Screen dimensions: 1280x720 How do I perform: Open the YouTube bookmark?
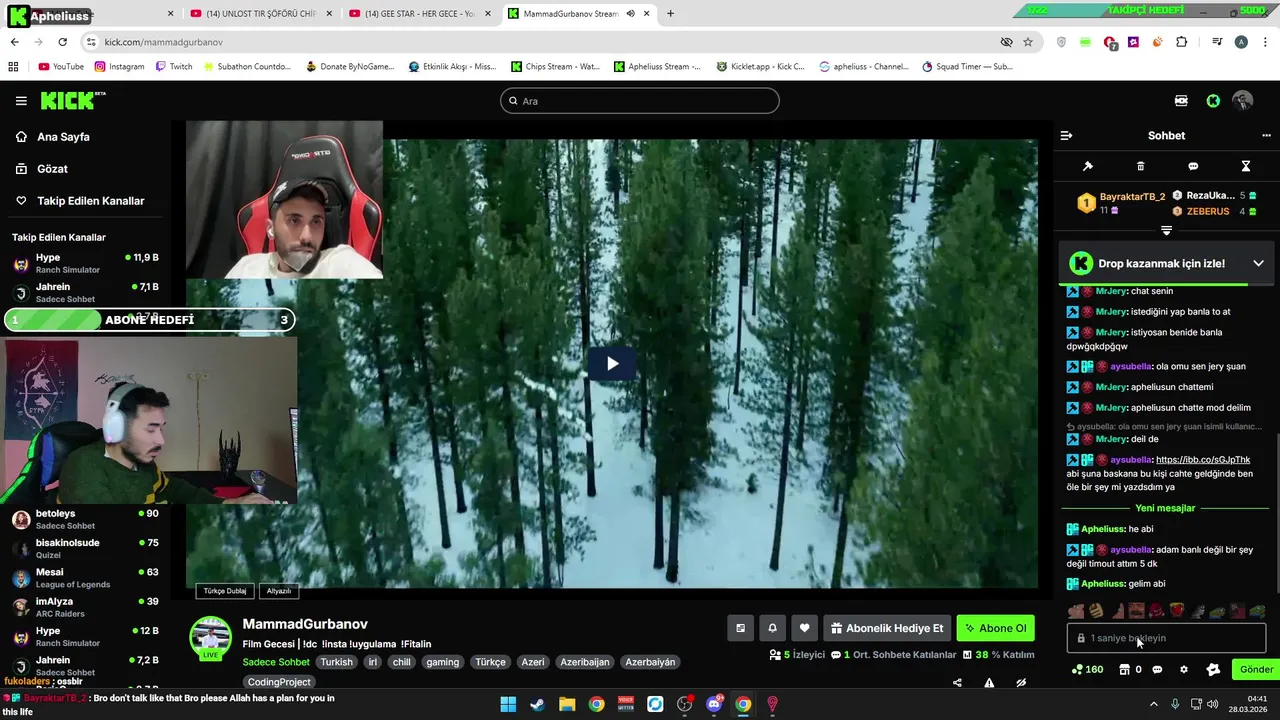coord(61,67)
